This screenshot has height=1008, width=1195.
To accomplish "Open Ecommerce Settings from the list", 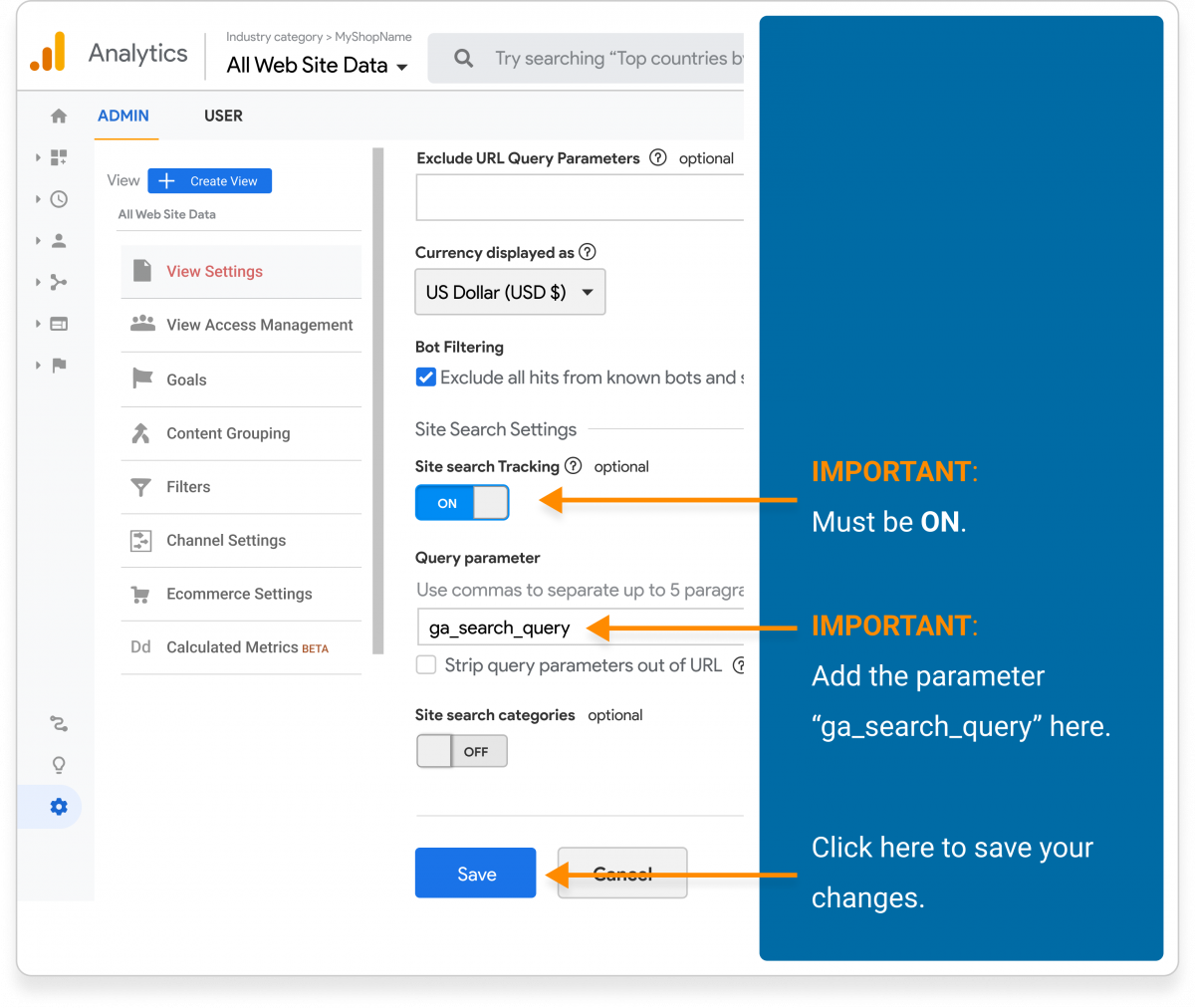I will point(239,593).
